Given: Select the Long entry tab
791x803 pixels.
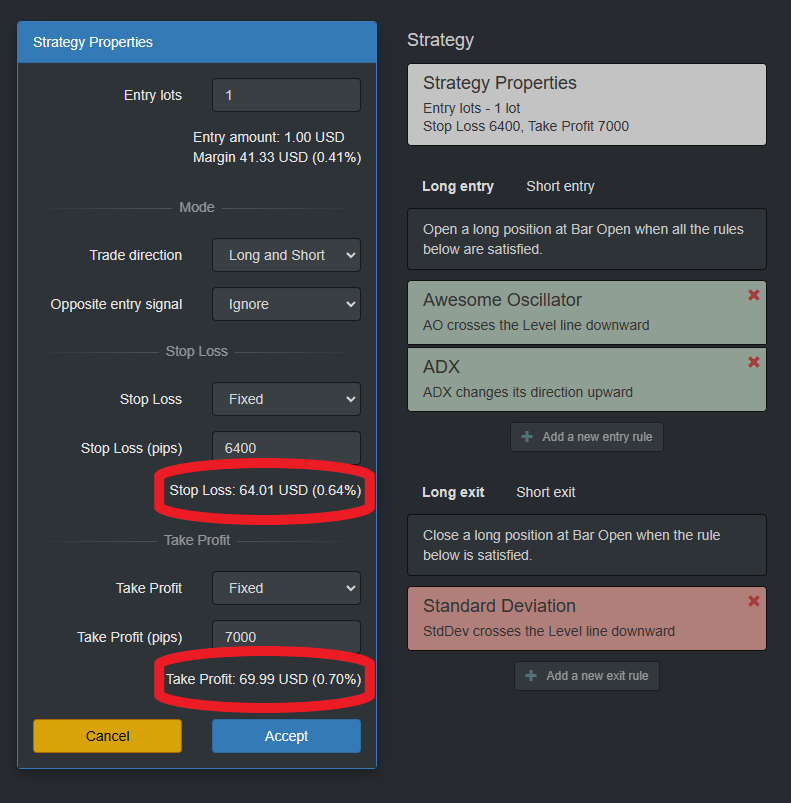Looking at the screenshot, I should click(x=458, y=186).
